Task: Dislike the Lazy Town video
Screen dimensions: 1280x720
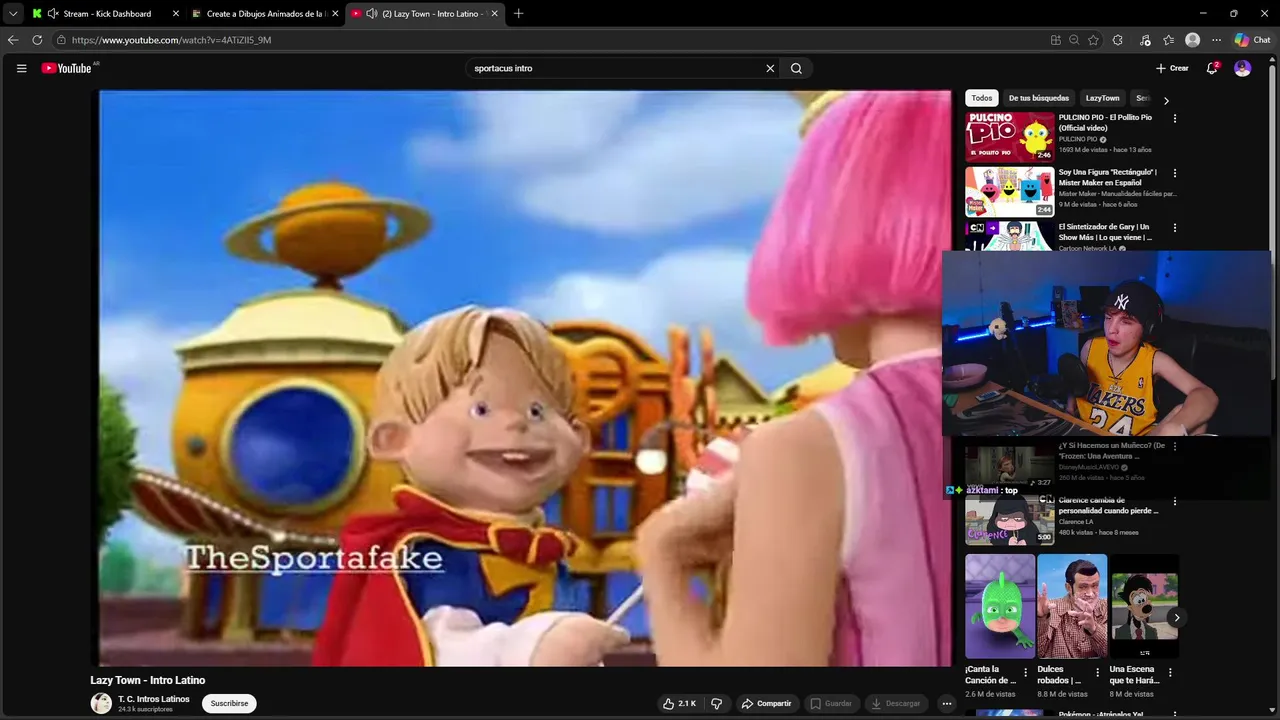Action: (x=716, y=703)
